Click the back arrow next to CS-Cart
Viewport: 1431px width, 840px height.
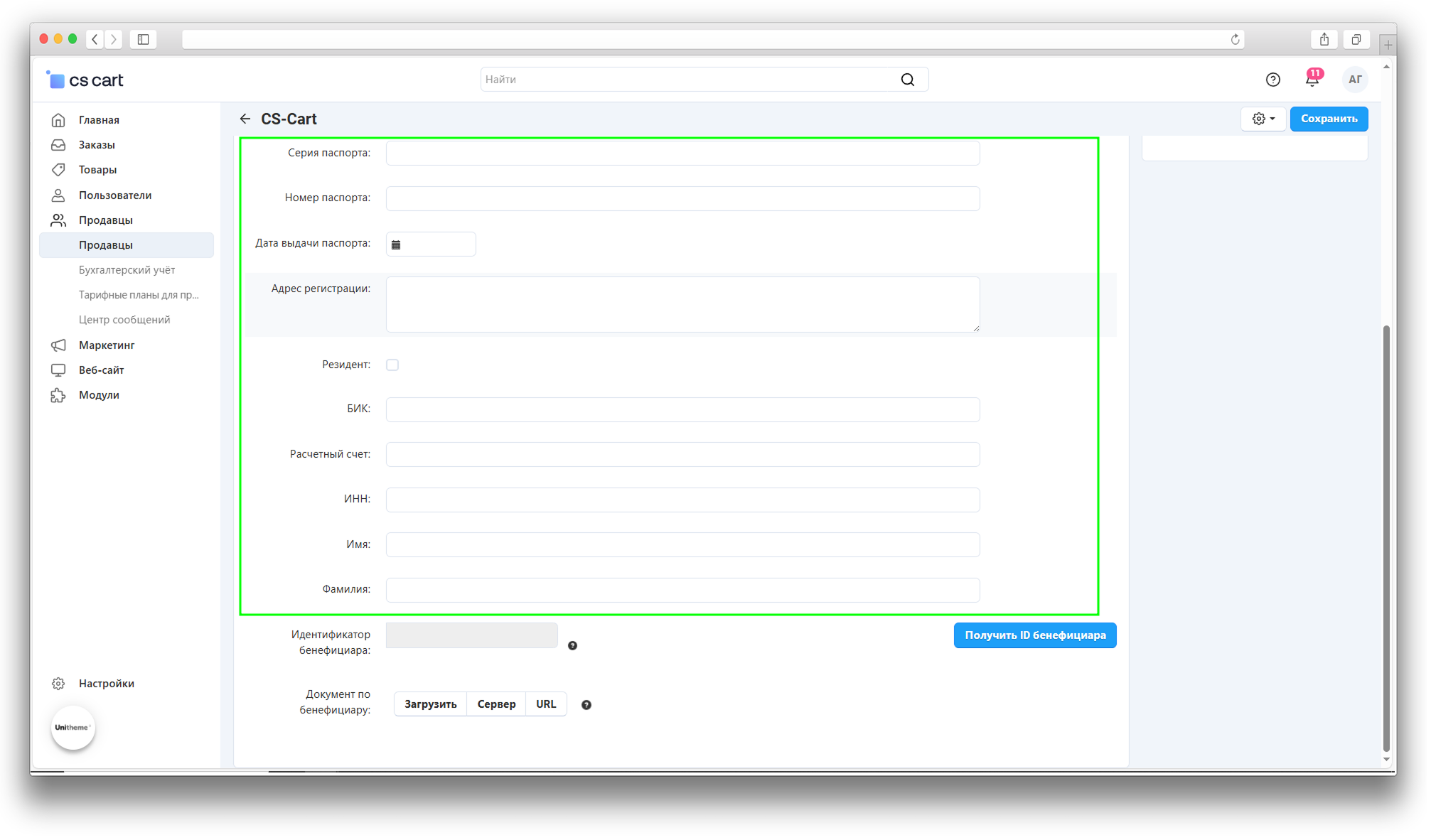245,119
